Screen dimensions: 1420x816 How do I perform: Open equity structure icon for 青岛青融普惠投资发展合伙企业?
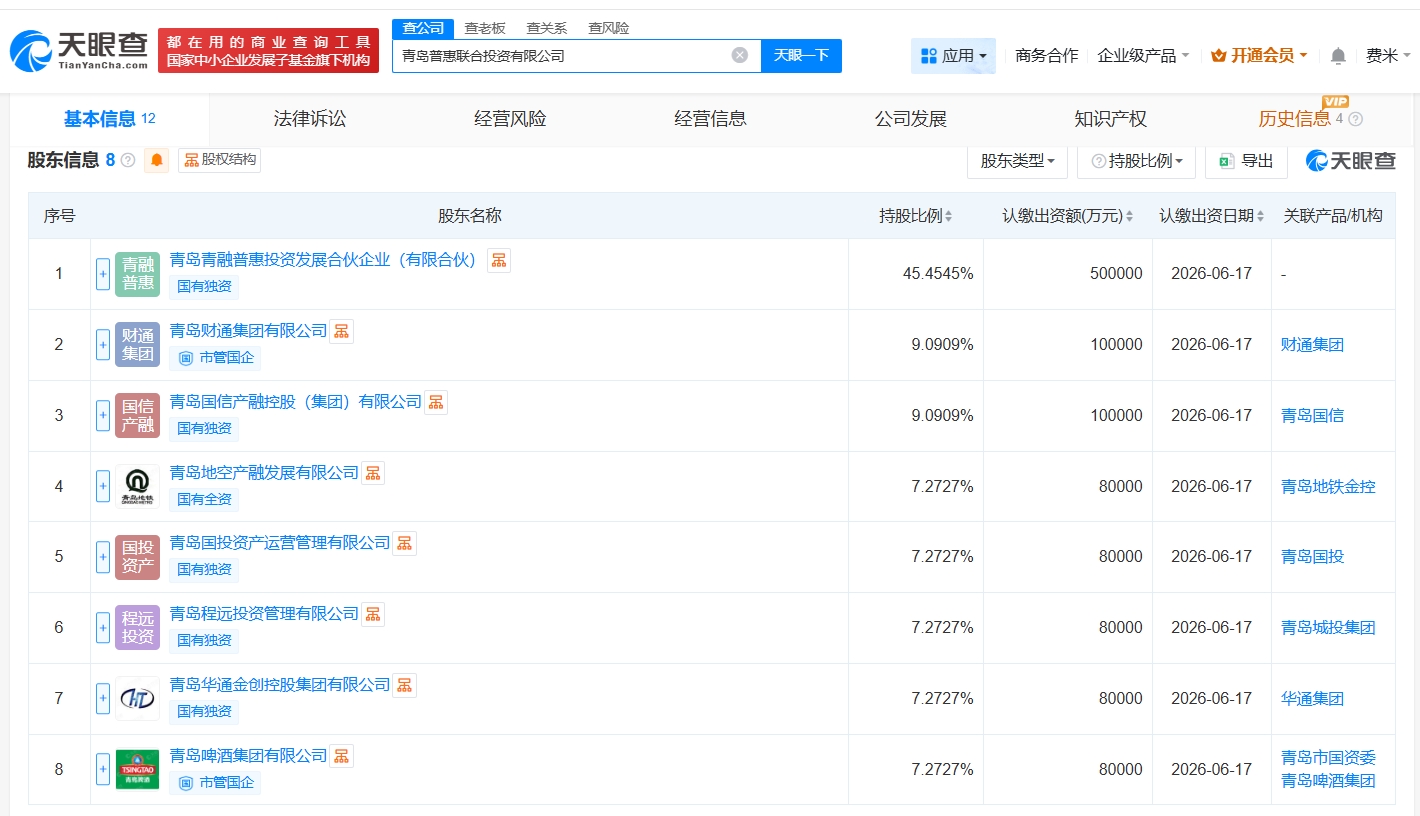point(499,260)
